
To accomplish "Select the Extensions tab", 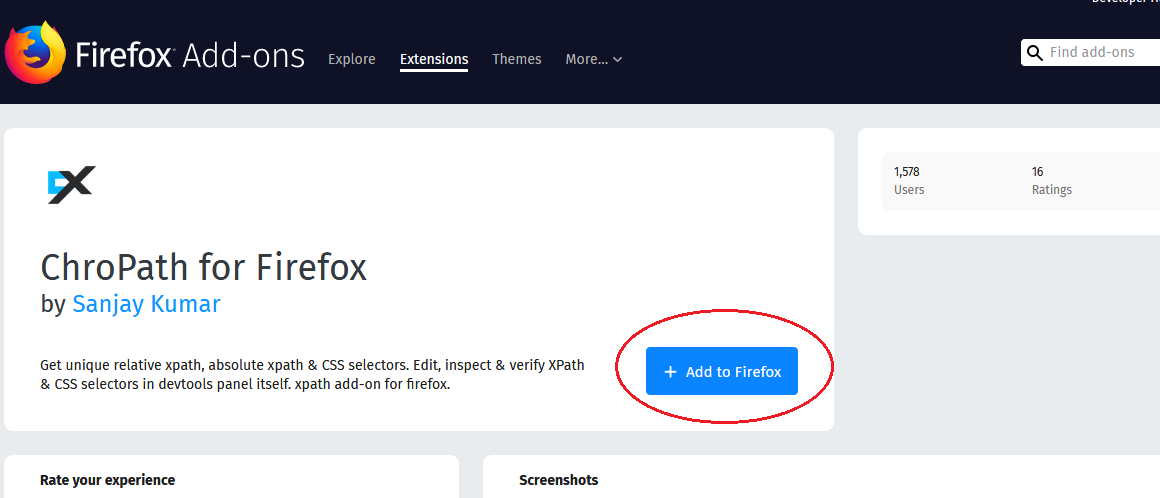I will (434, 59).
